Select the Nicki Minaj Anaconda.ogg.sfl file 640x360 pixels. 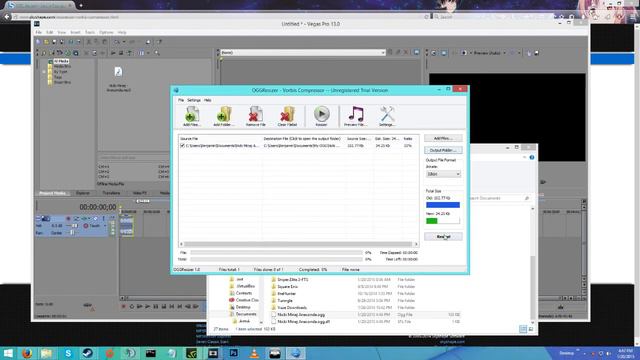click(x=304, y=322)
